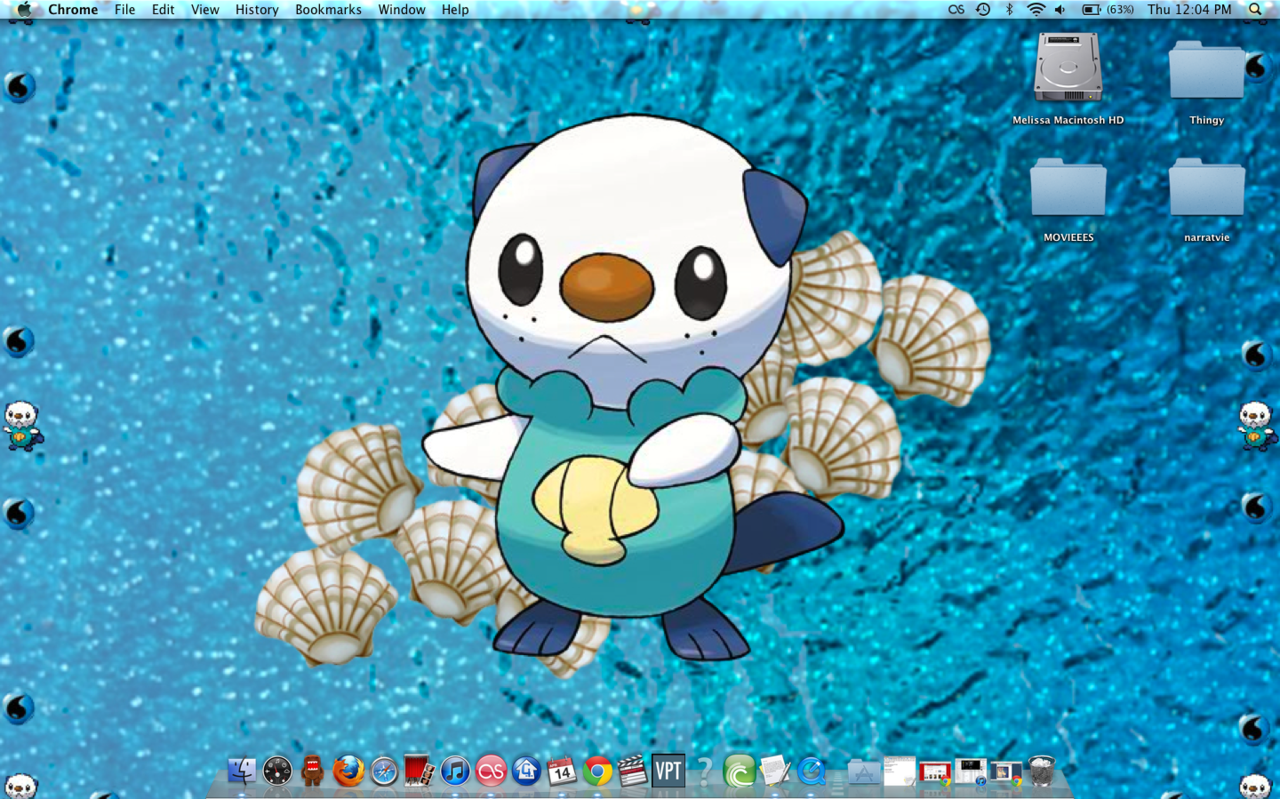Click the clock reading Thu 12:04 PM
Viewport: 1280px width, 799px height.
(1190, 10)
